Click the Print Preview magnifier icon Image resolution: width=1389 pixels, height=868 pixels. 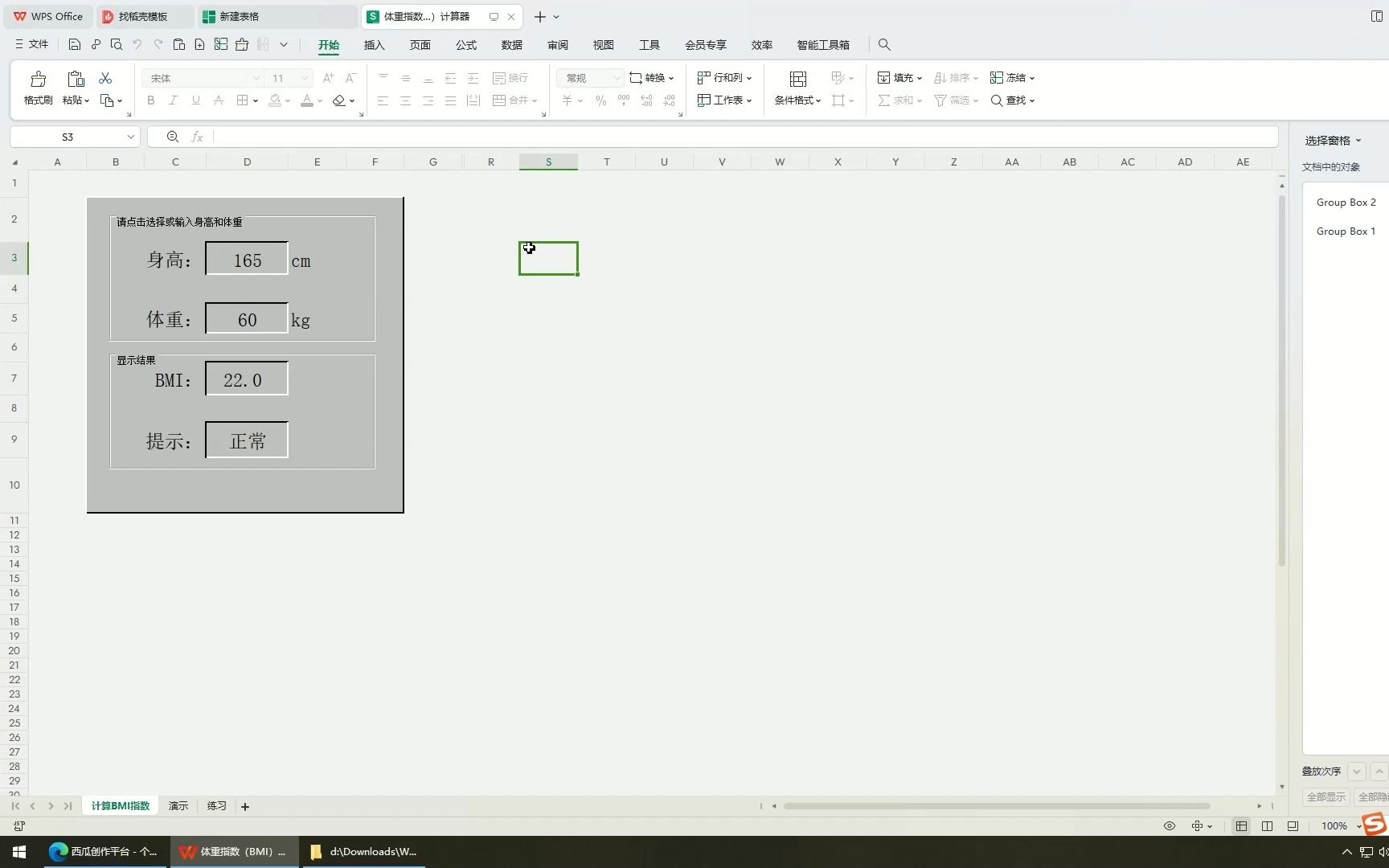117,45
